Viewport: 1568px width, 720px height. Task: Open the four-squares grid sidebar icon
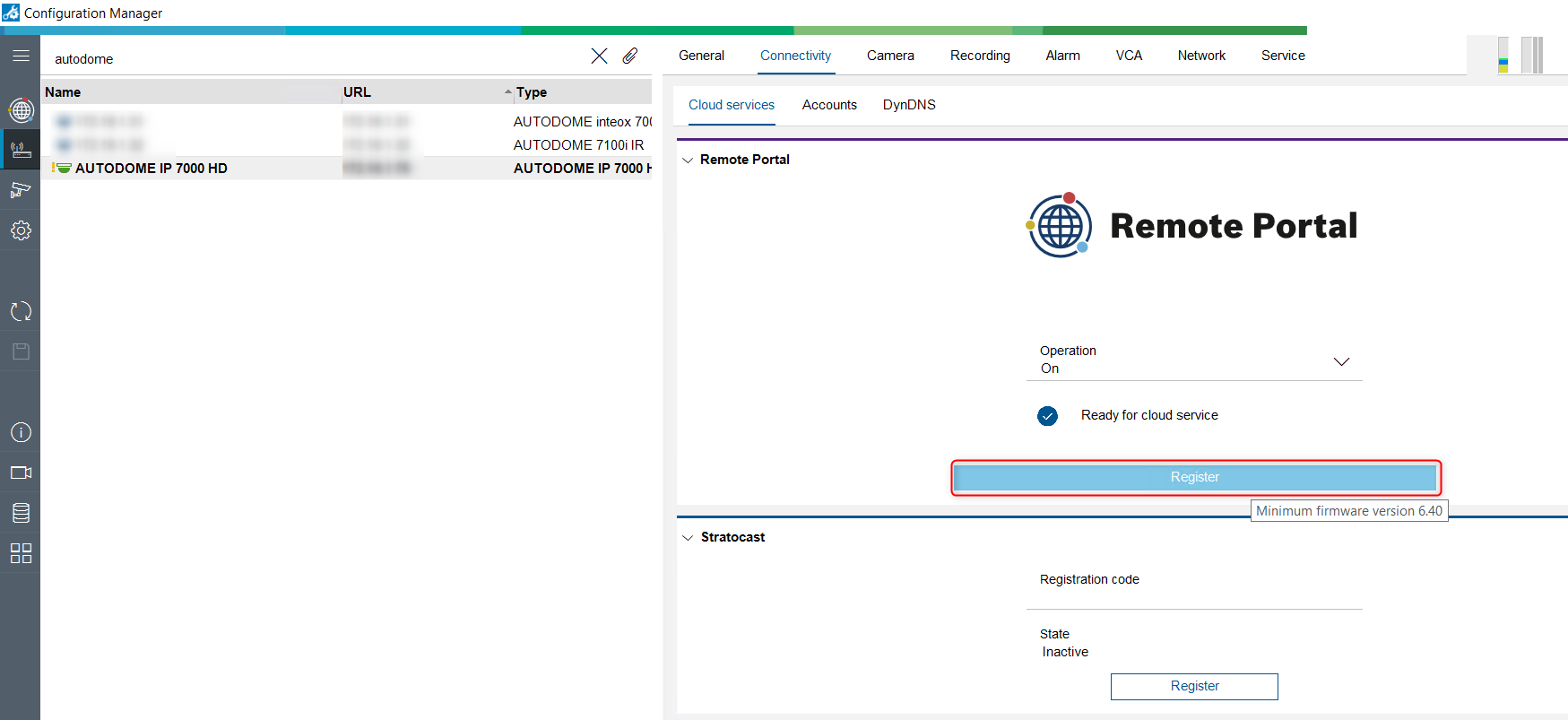[21, 553]
